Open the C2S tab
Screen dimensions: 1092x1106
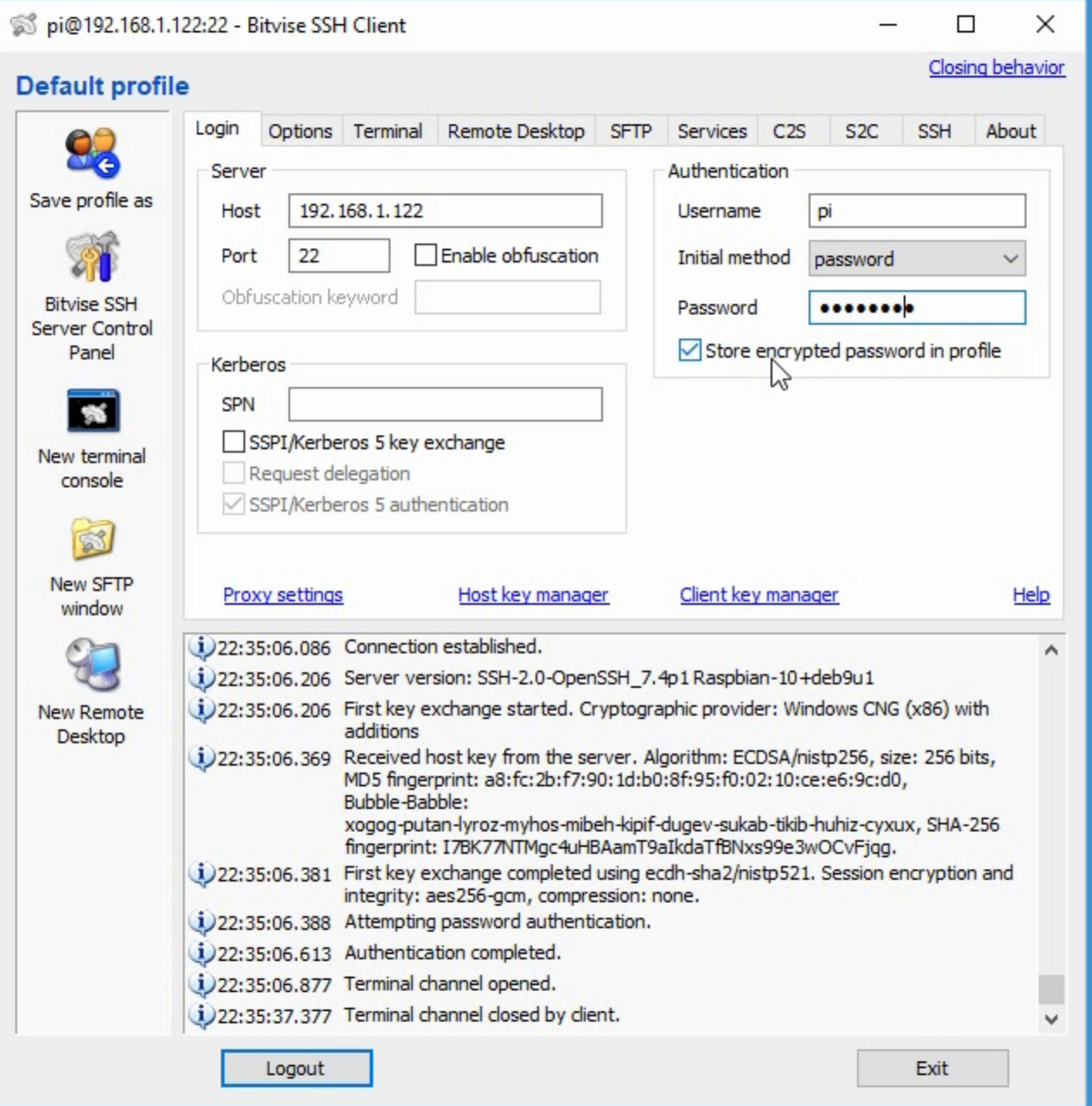(789, 131)
